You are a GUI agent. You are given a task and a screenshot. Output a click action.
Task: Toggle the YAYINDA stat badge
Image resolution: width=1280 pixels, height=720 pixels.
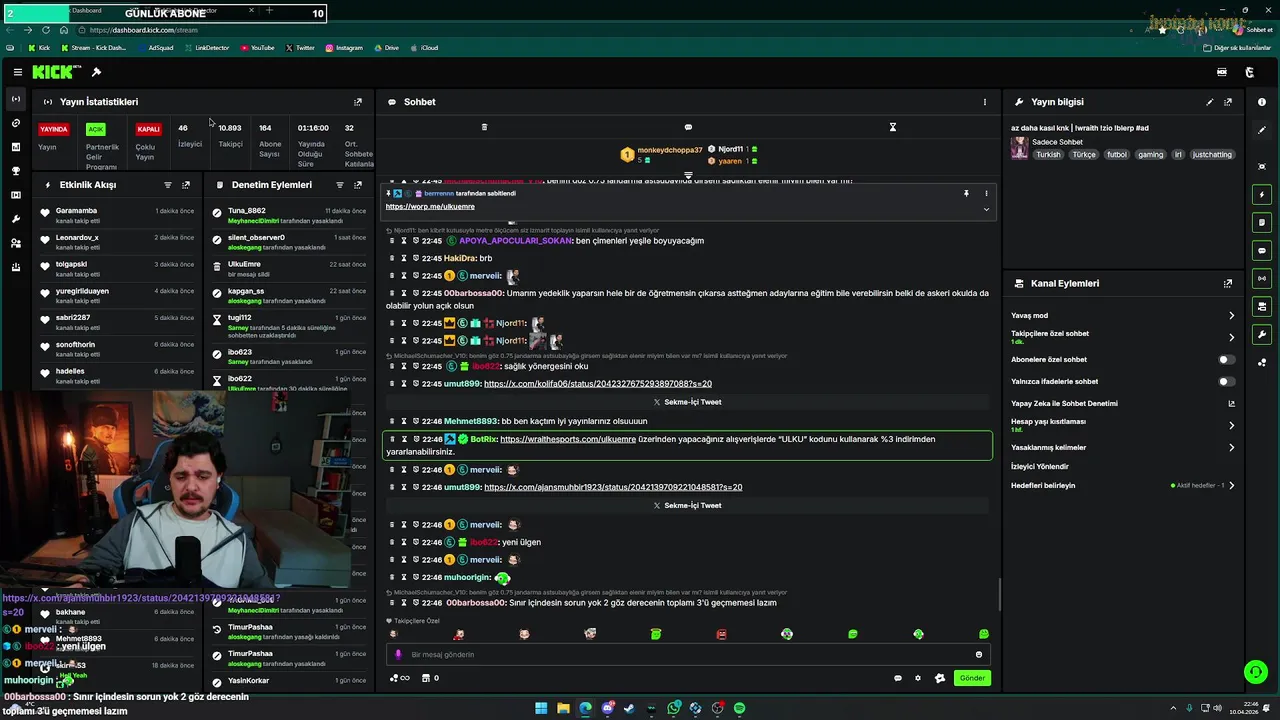[53, 129]
